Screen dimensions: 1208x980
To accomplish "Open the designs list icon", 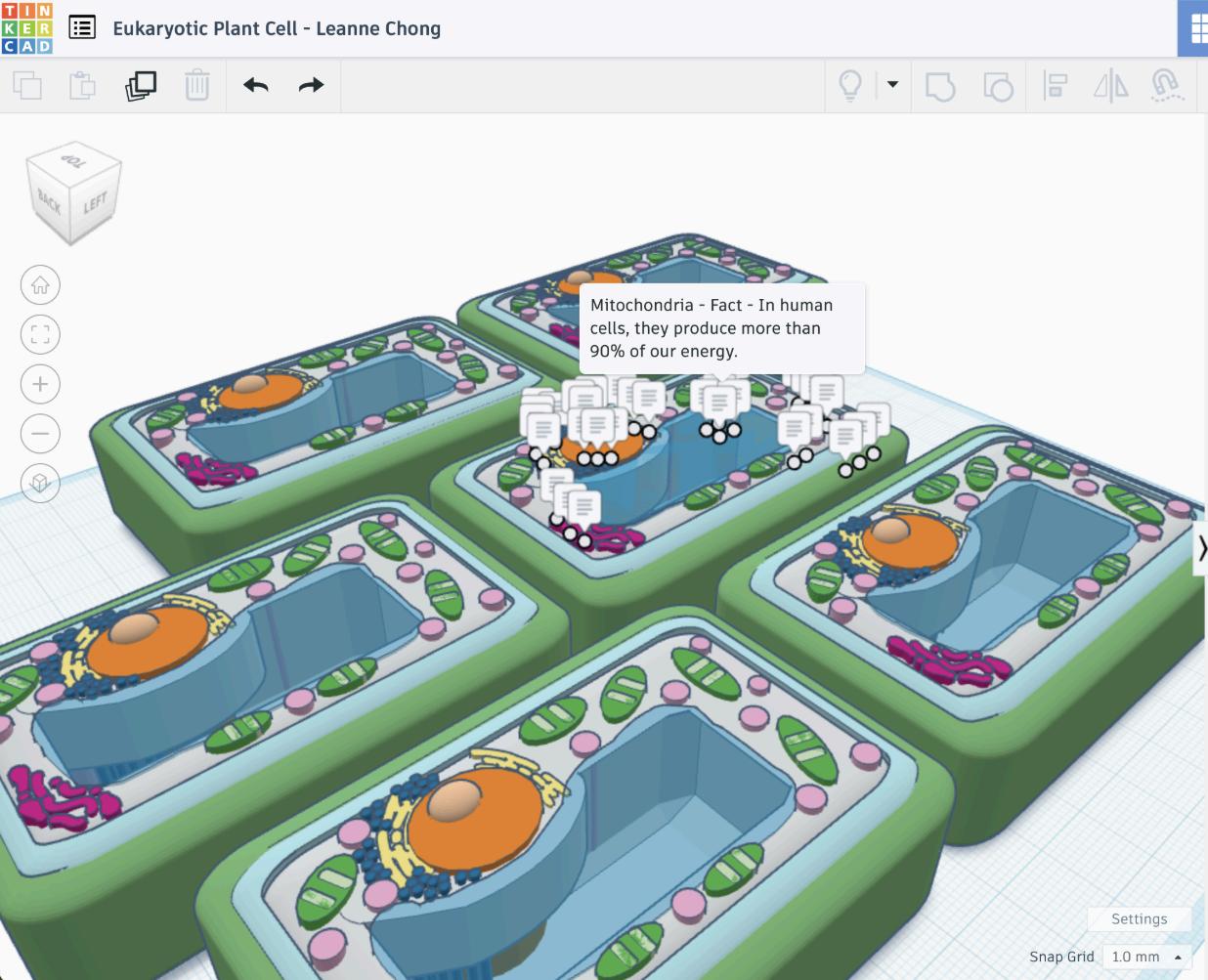I will (82, 27).
